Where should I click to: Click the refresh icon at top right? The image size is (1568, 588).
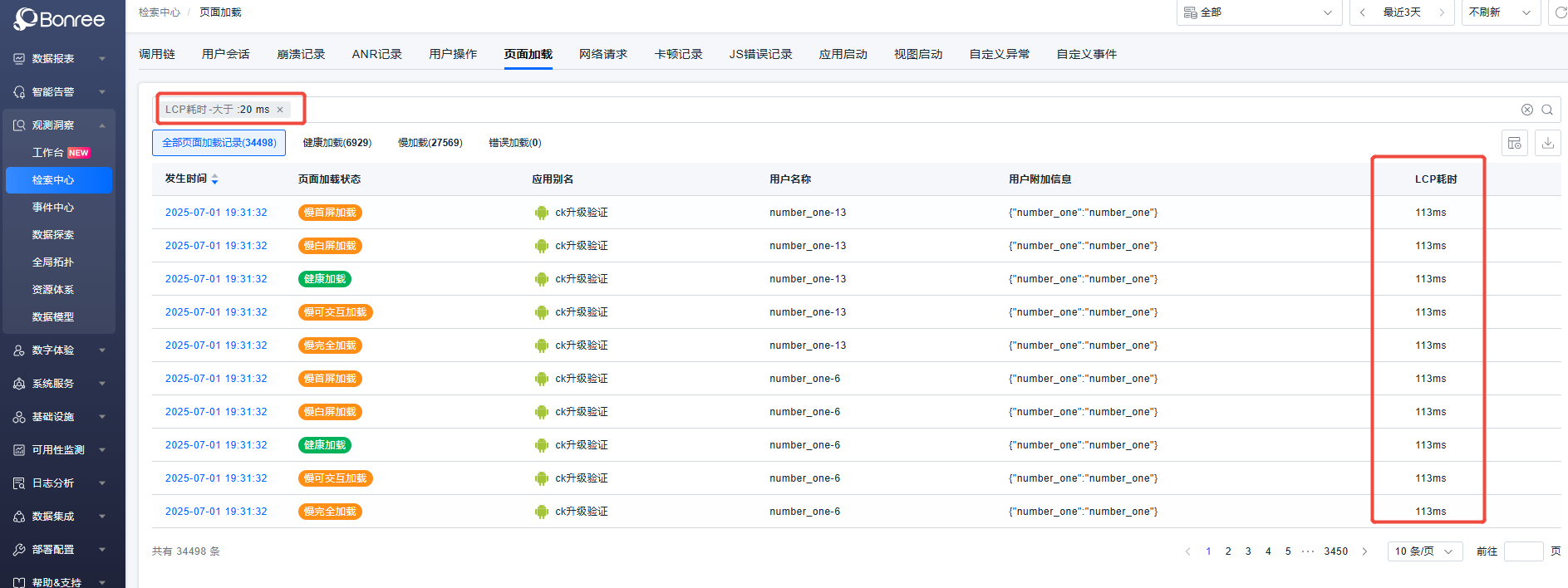coord(1560,12)
